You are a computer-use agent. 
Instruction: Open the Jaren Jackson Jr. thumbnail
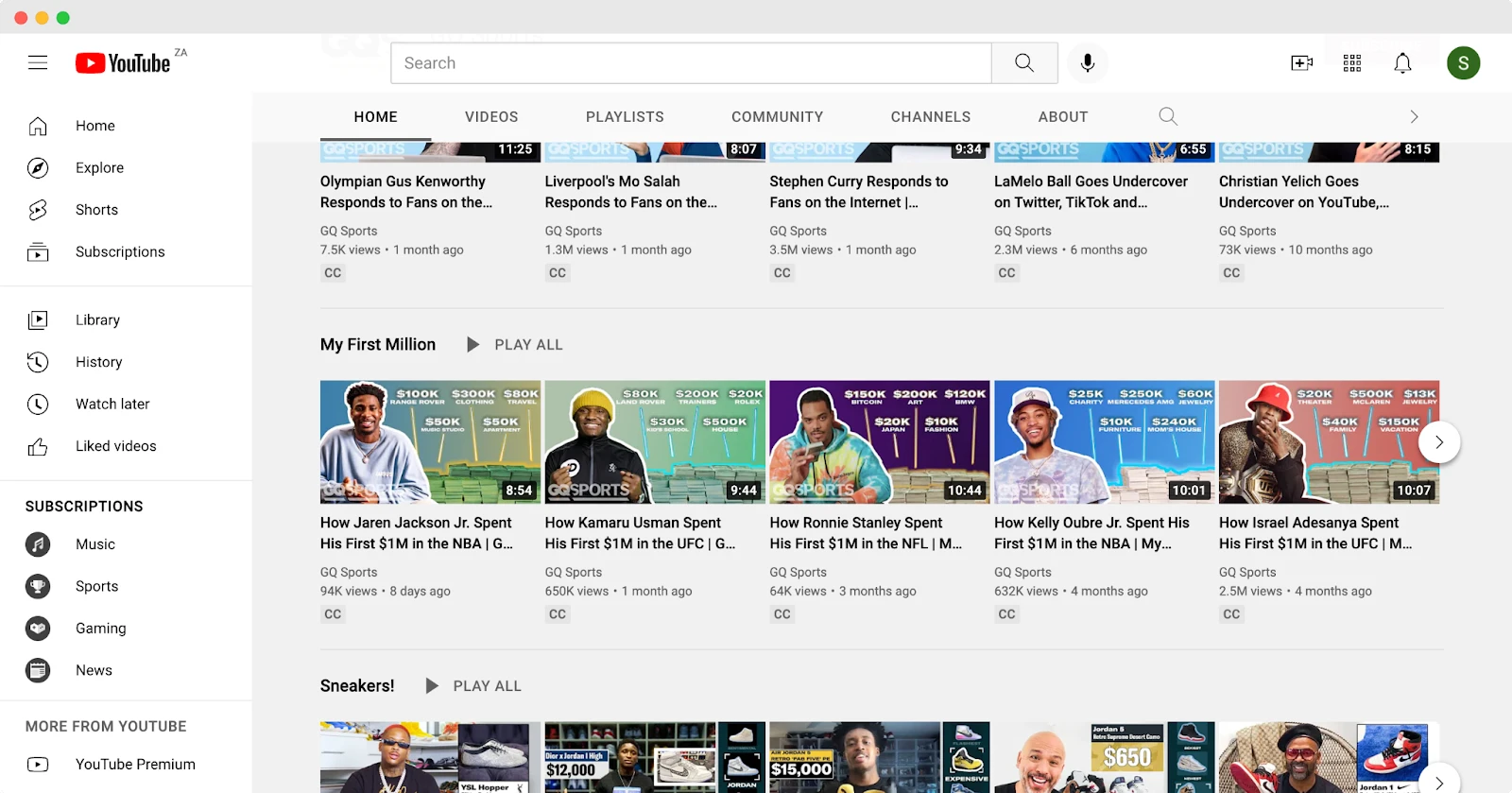click(x=430, y=442)
